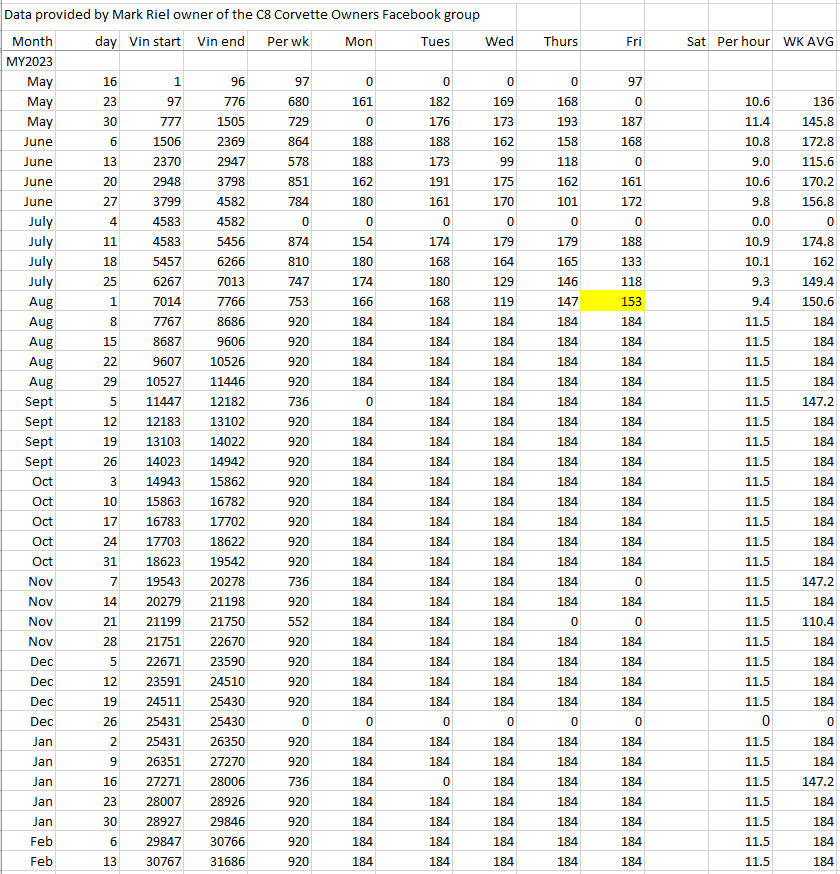Click the Sat column header cell
The width and height of the screenshot is (840, 874).
(696, 41)
